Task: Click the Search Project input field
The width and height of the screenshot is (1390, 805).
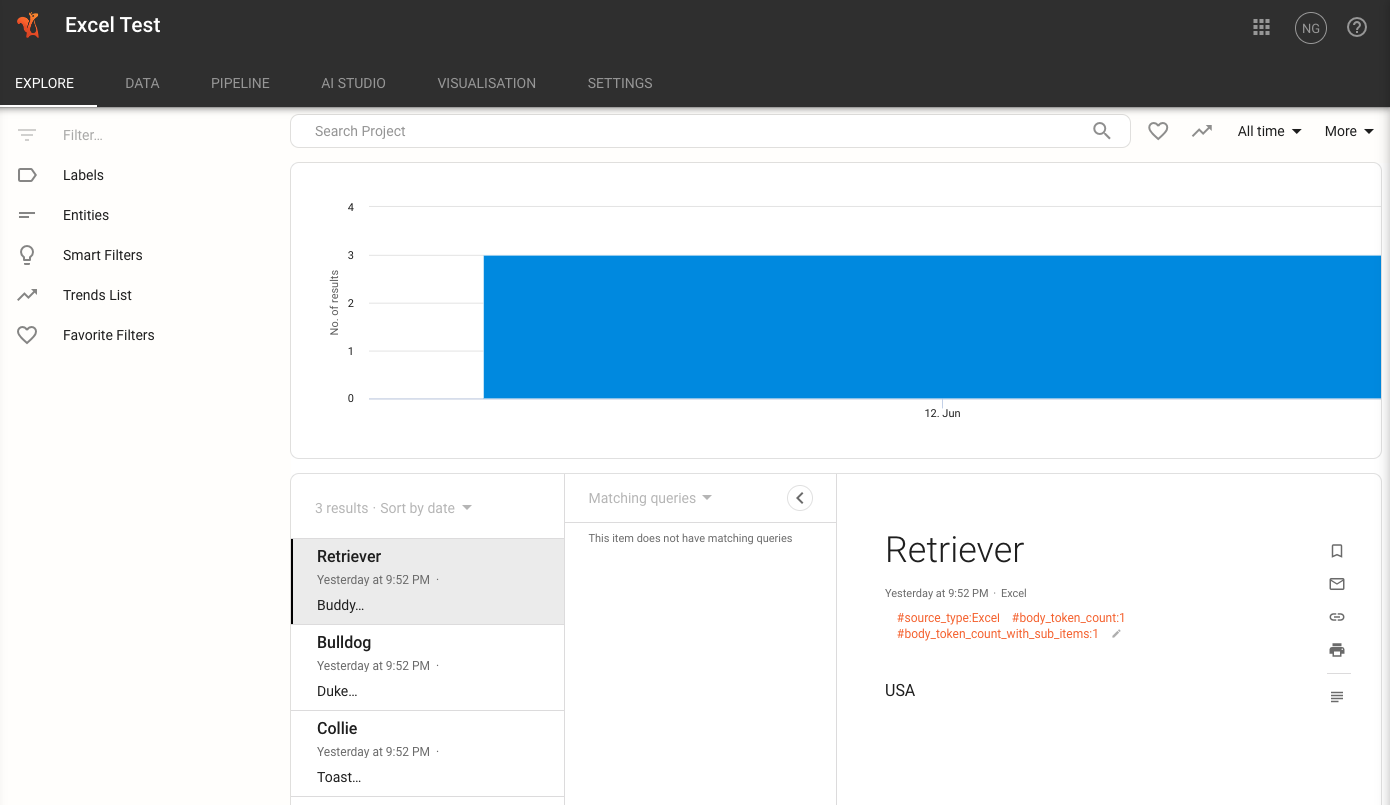Action: [x=700, y=131]
